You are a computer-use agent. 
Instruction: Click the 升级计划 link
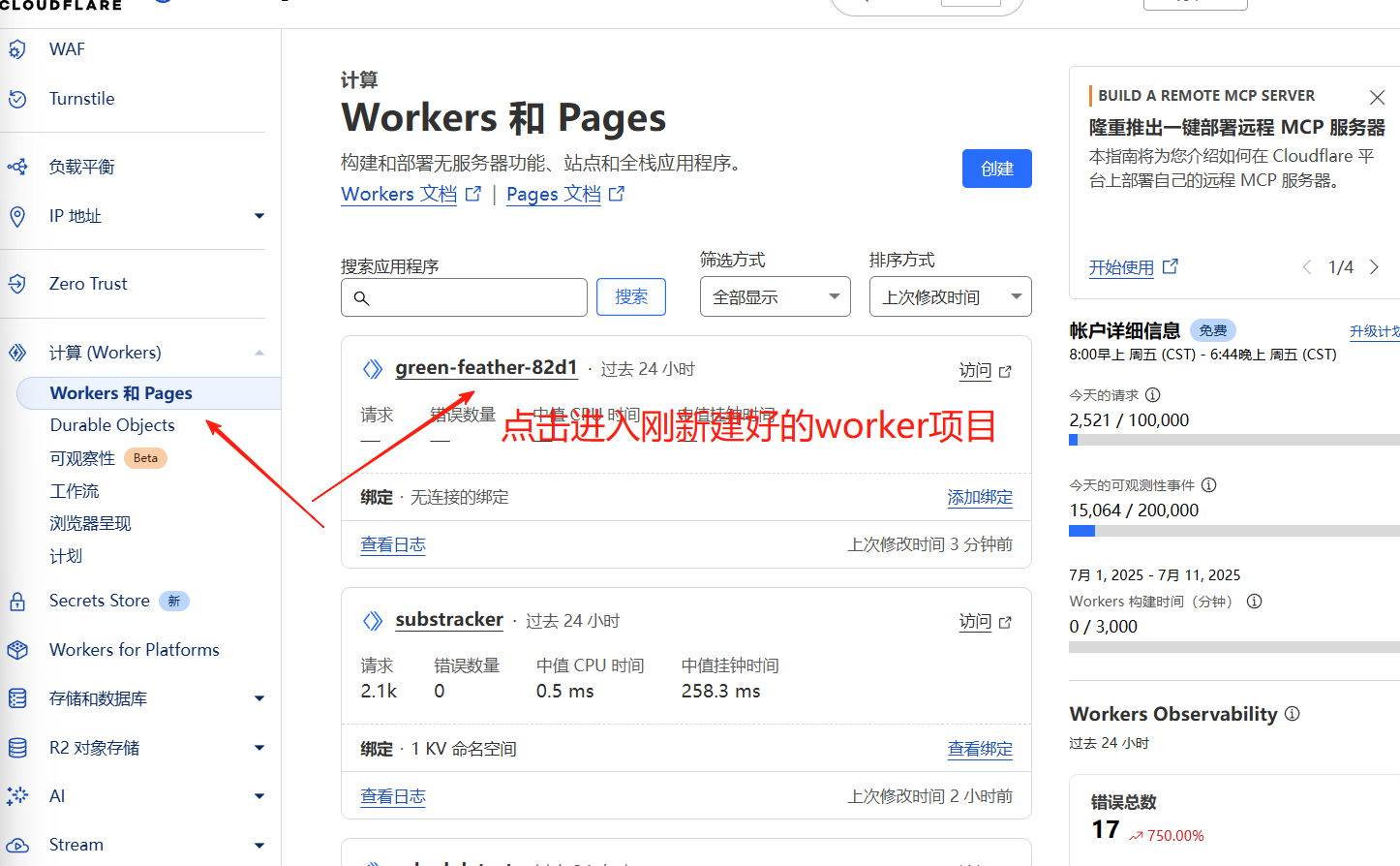tap(1375, 331)
